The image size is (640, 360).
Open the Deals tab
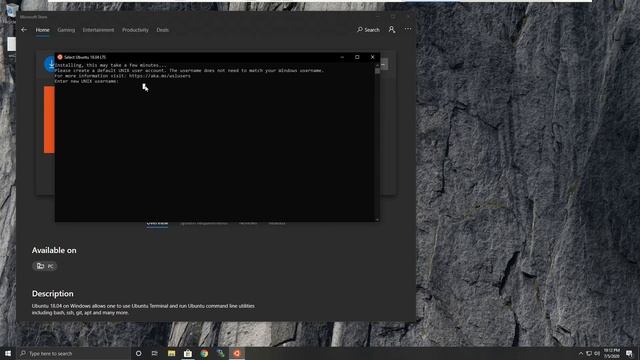pyautogui.click(x=162, y=30)
